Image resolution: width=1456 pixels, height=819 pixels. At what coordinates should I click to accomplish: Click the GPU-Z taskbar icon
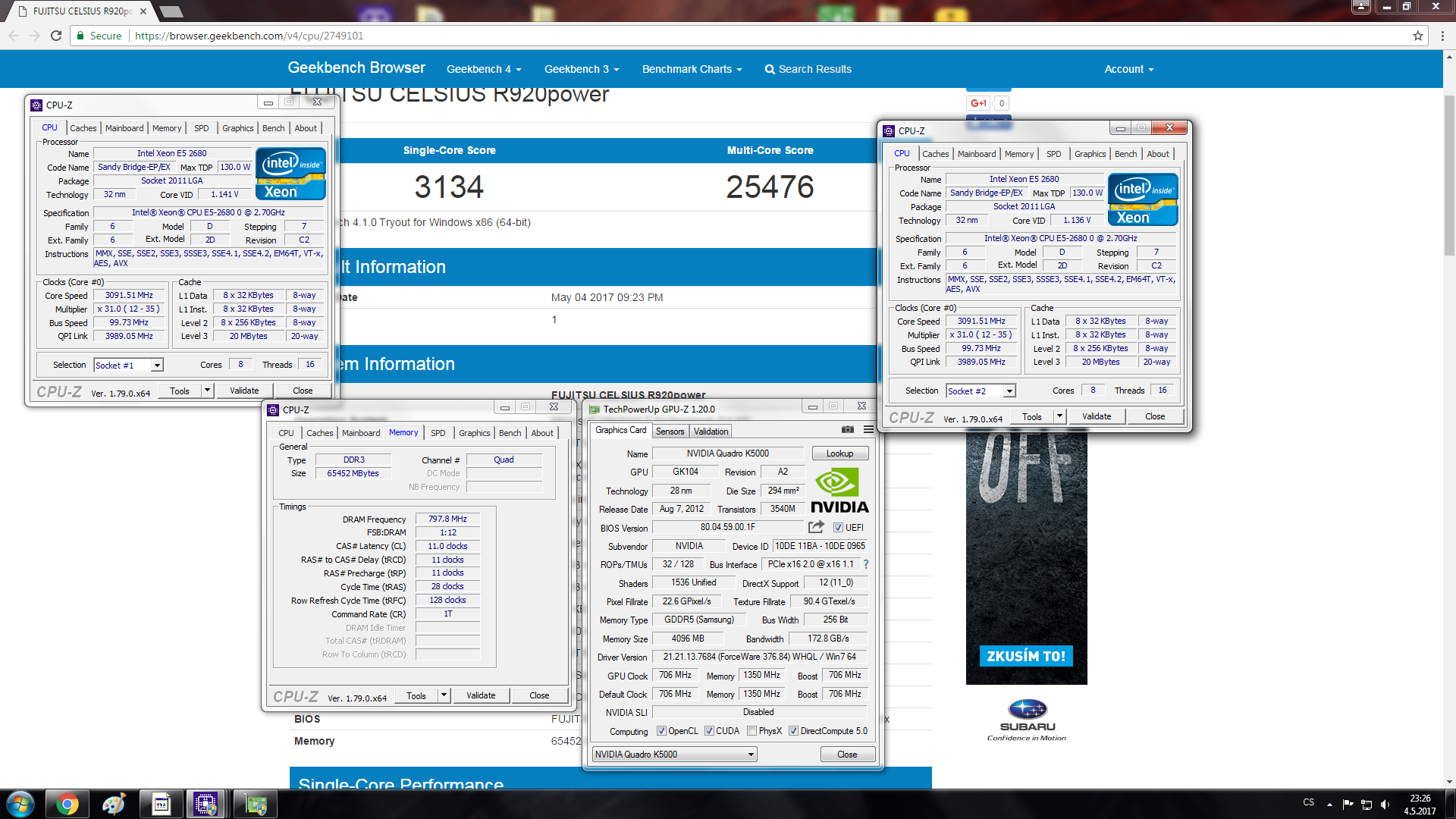tap(256, 804)
